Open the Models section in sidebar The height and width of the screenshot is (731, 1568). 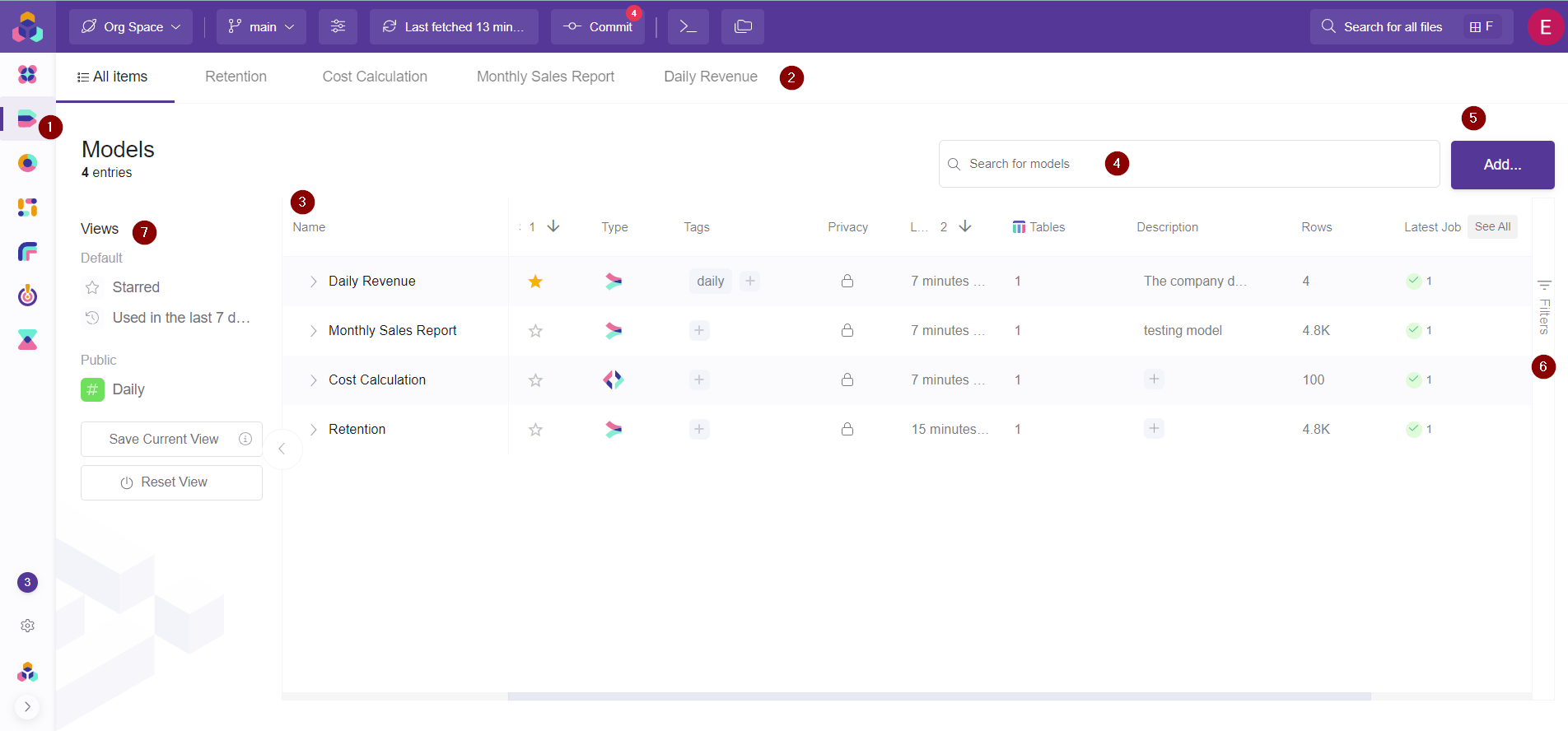[x=27, y=119]
